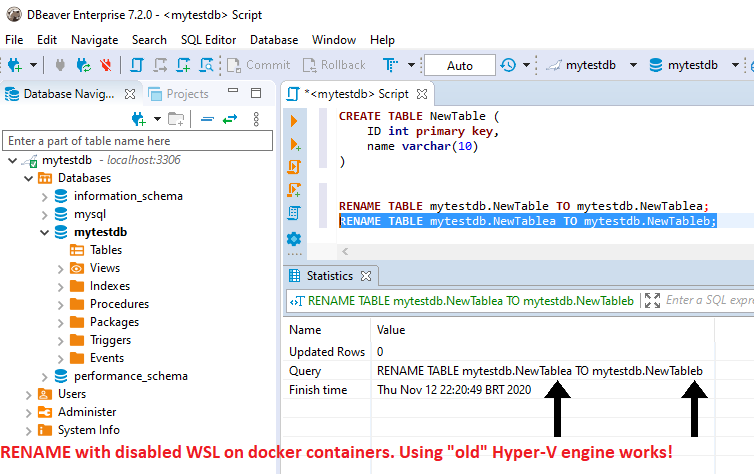Select the Tables folder in tree

105,250
